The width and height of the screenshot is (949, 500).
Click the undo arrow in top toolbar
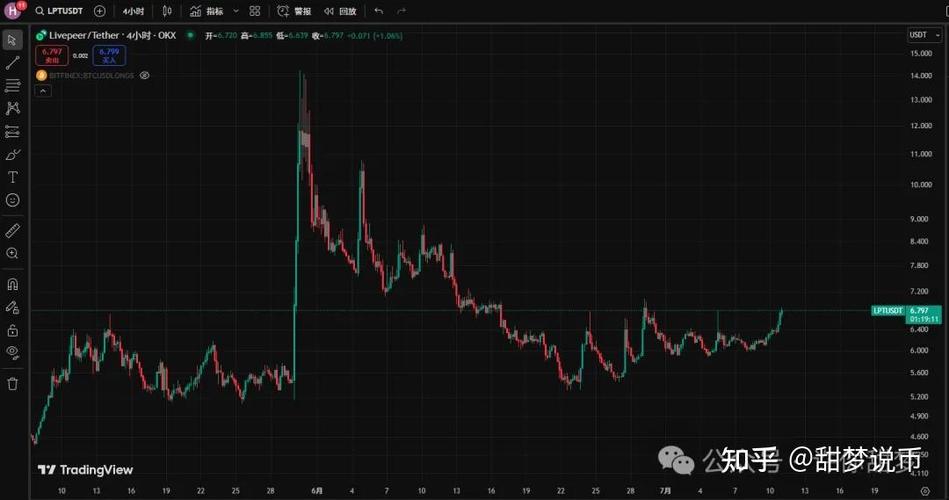pyautogui.click(x=378, y=11)
